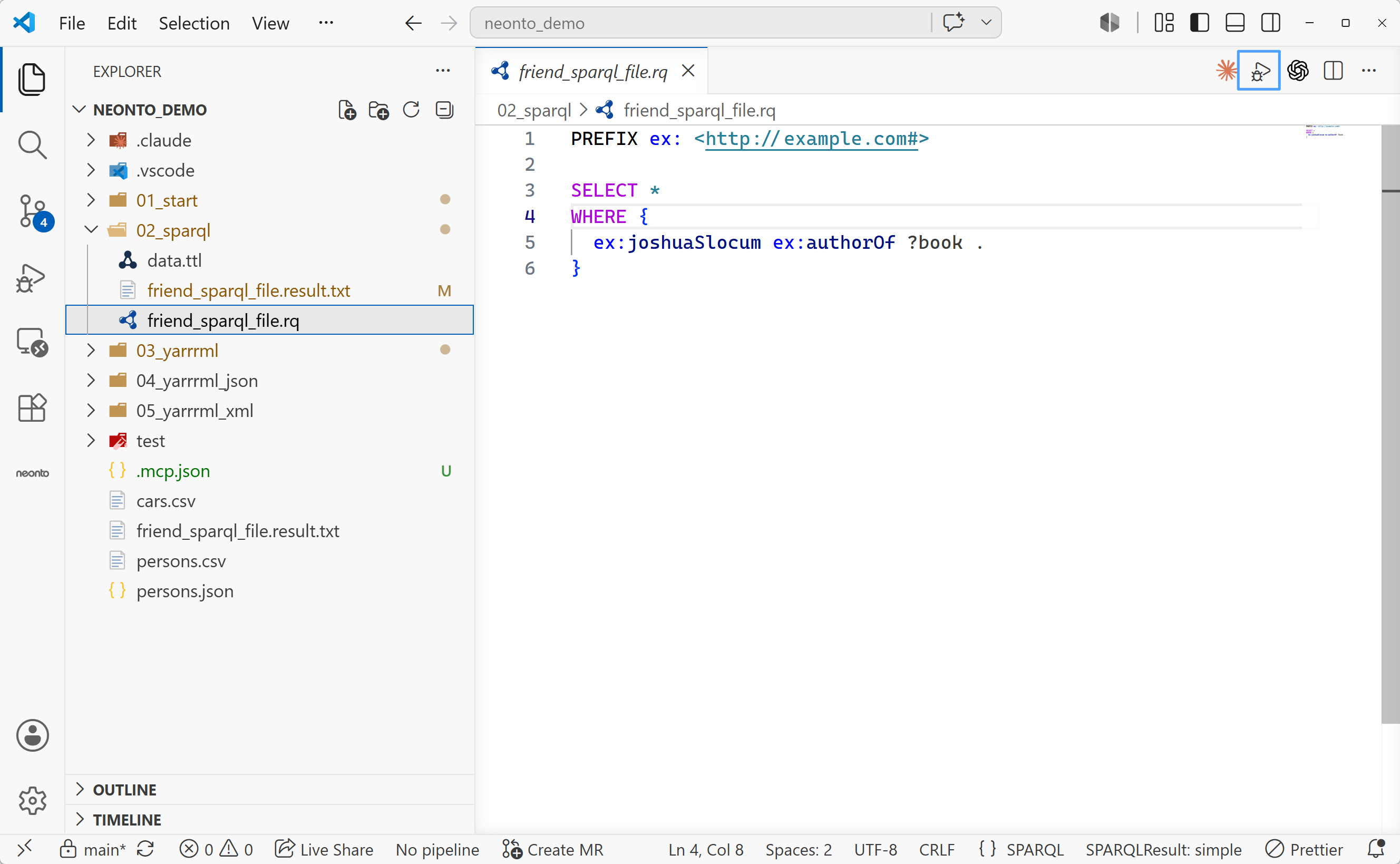Click the neonto_demo command center search box
The width and height of the screenshot is (1400, 864).
701,23
